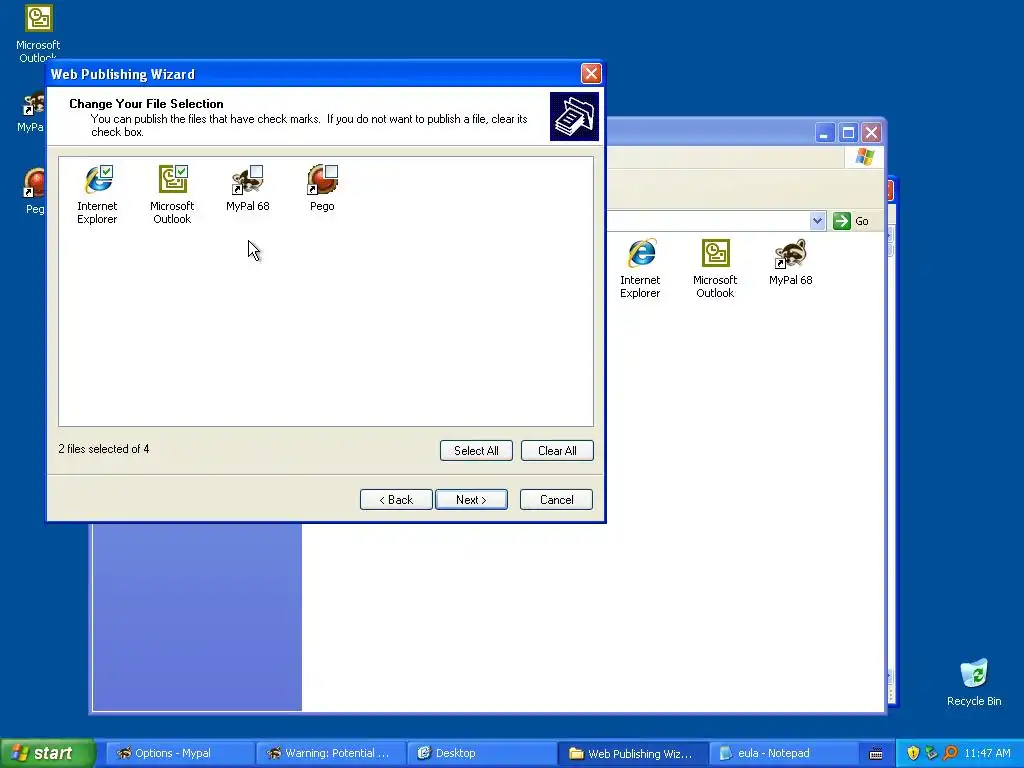
Task: Minimize the background folder window
Action: (825, 133)
